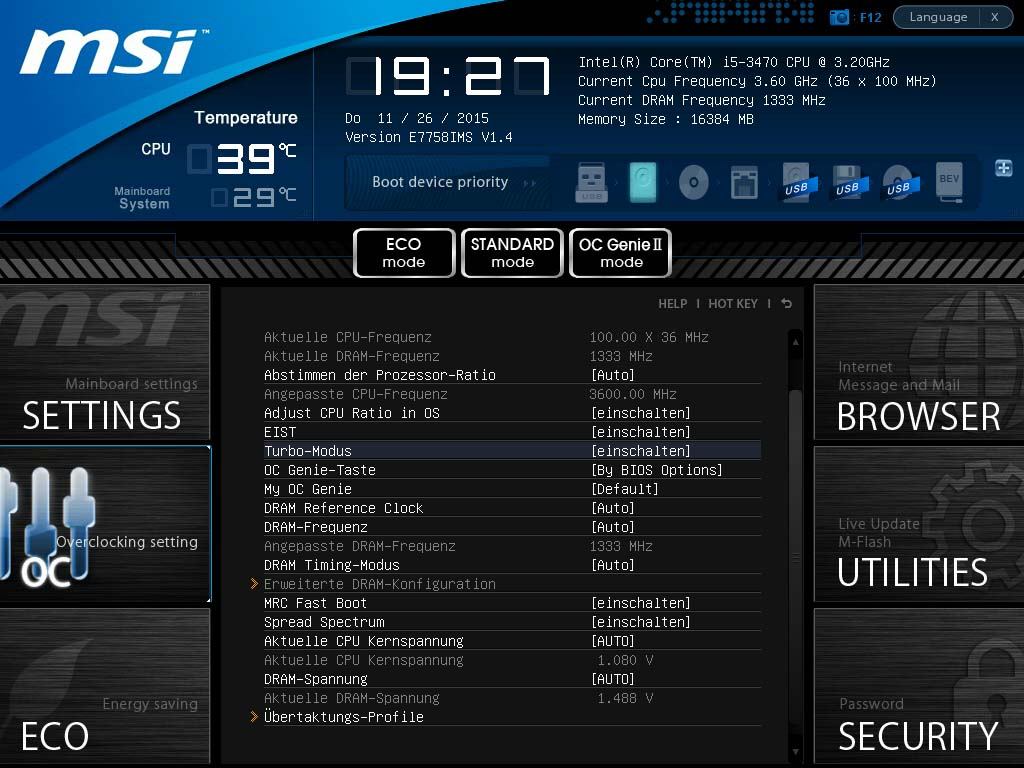The image size is (1024, 768).
Task: Toggle MRC Fast Boot [einschalten] setting
Action: click(512, 603)
